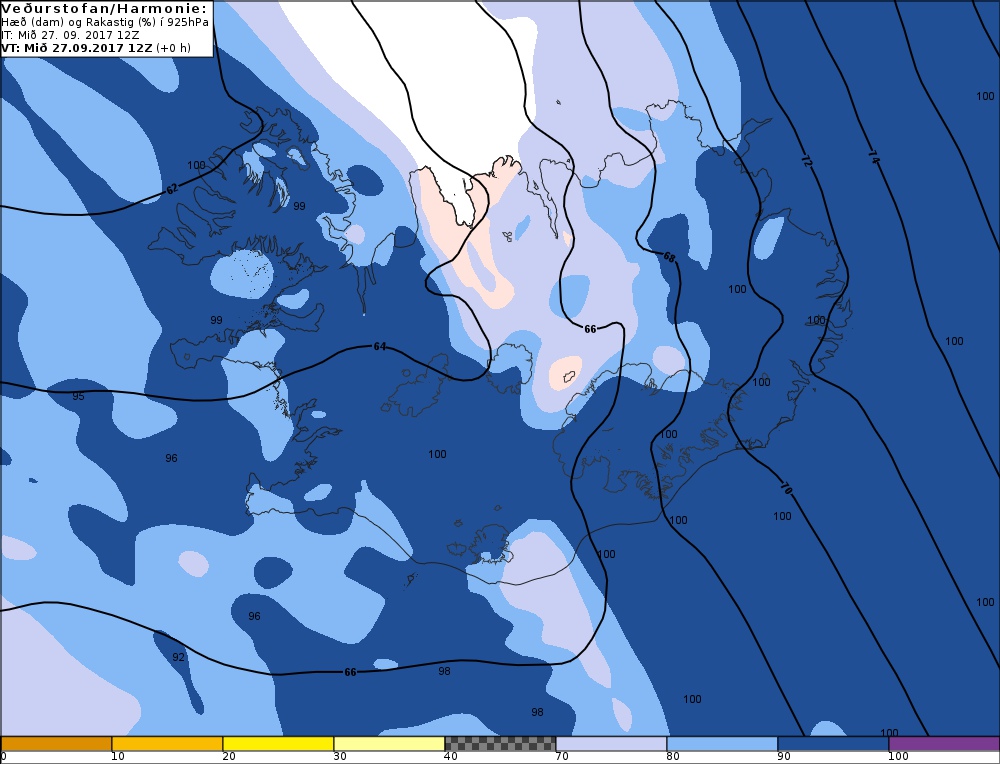Image resolution: width=1000 pixels, height=764 pixels.
Task: Click the legend tick label '20'
Action: point(228,757)
